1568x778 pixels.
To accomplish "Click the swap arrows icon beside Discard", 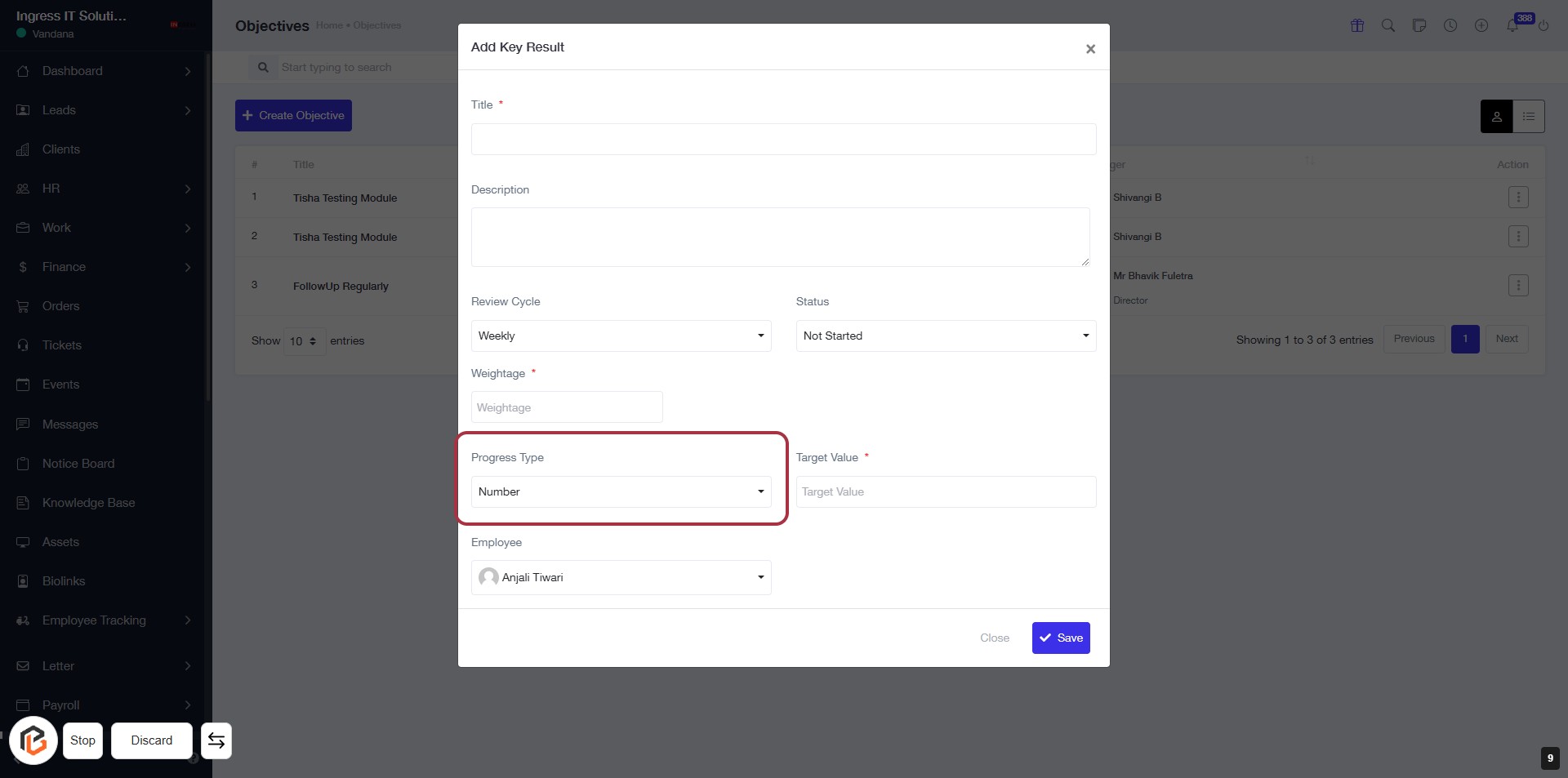I will tap(216, 740).
